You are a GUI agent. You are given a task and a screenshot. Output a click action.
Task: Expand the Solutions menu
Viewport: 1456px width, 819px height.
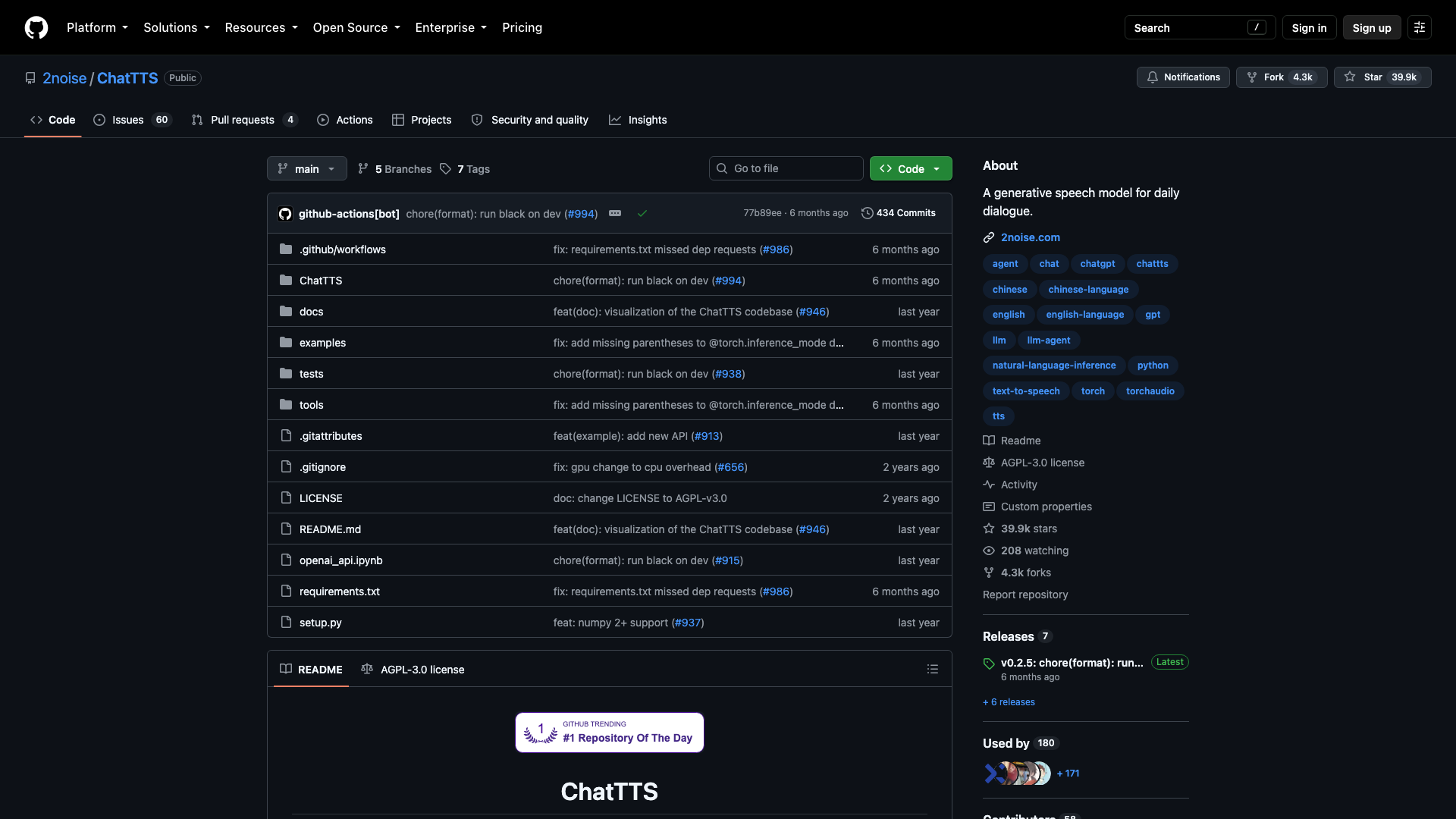177,27
